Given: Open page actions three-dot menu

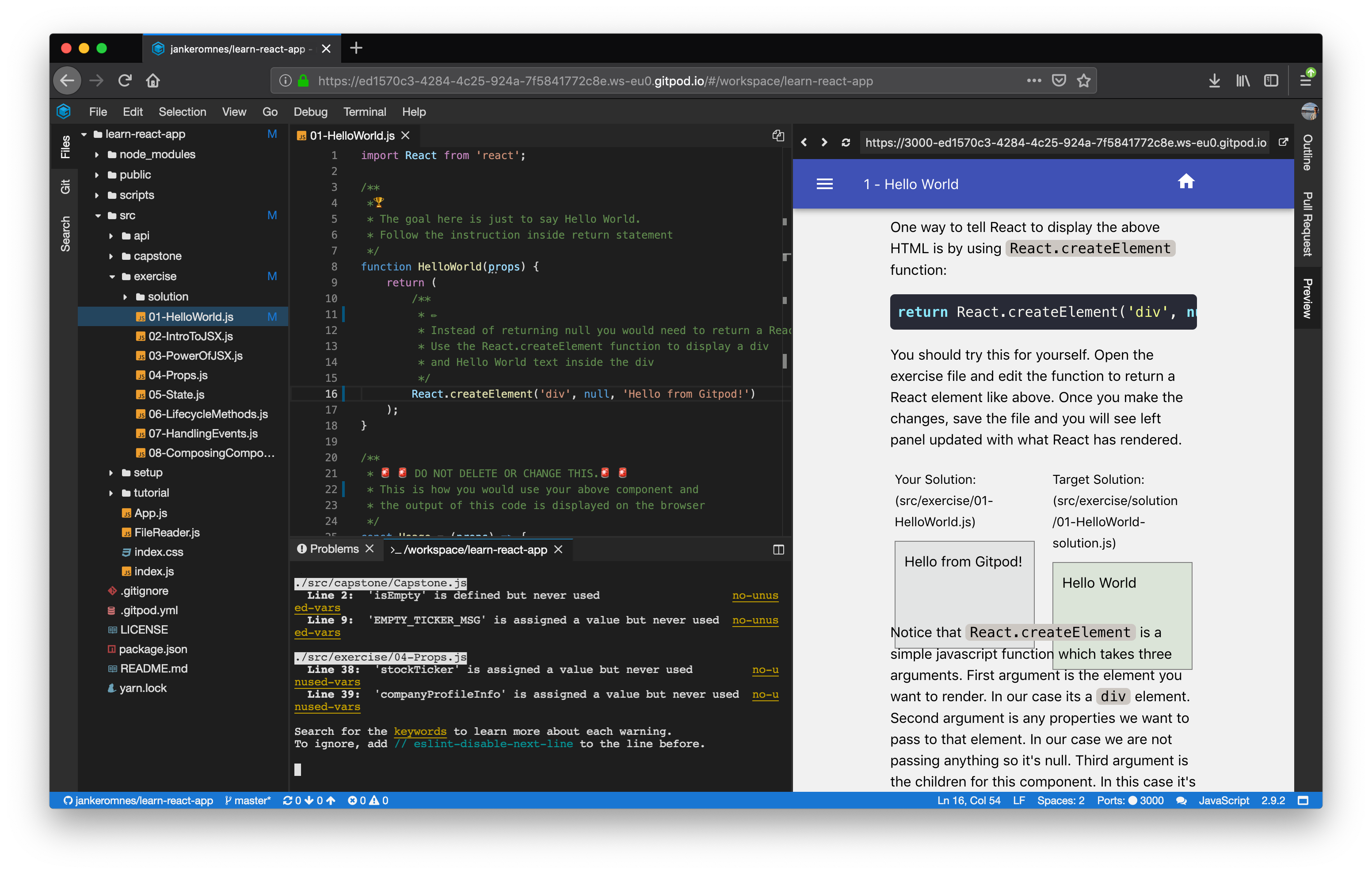Looking at the screenshot, I should point(1033,81).
